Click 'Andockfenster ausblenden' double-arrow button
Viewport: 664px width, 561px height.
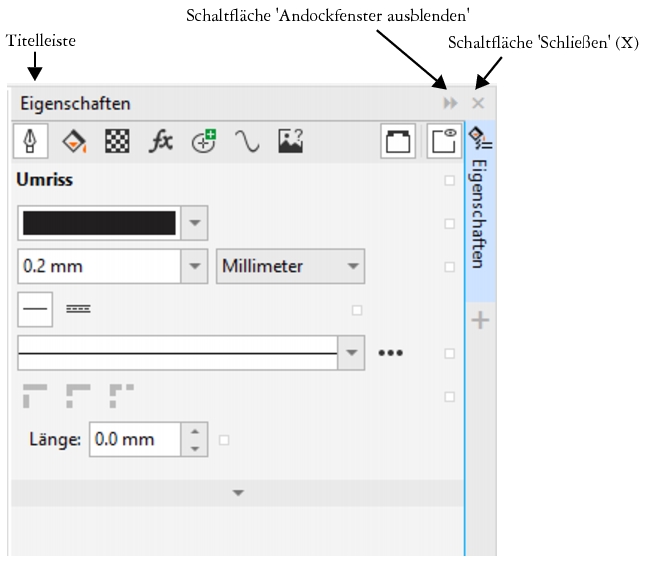451,104
